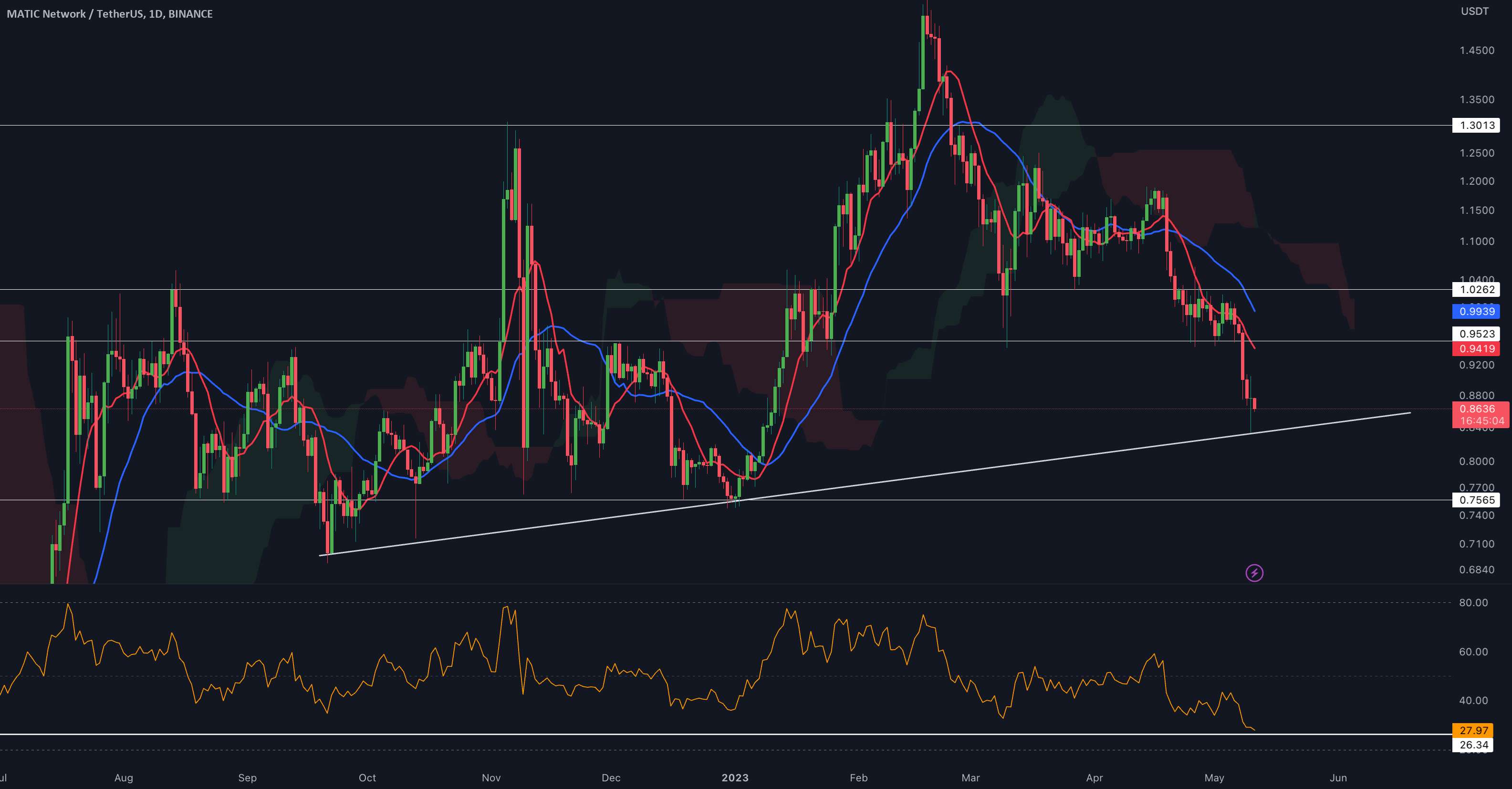Click the Apr label on time axis
The image size is (1512, 789).
[x=1095, y=778]
